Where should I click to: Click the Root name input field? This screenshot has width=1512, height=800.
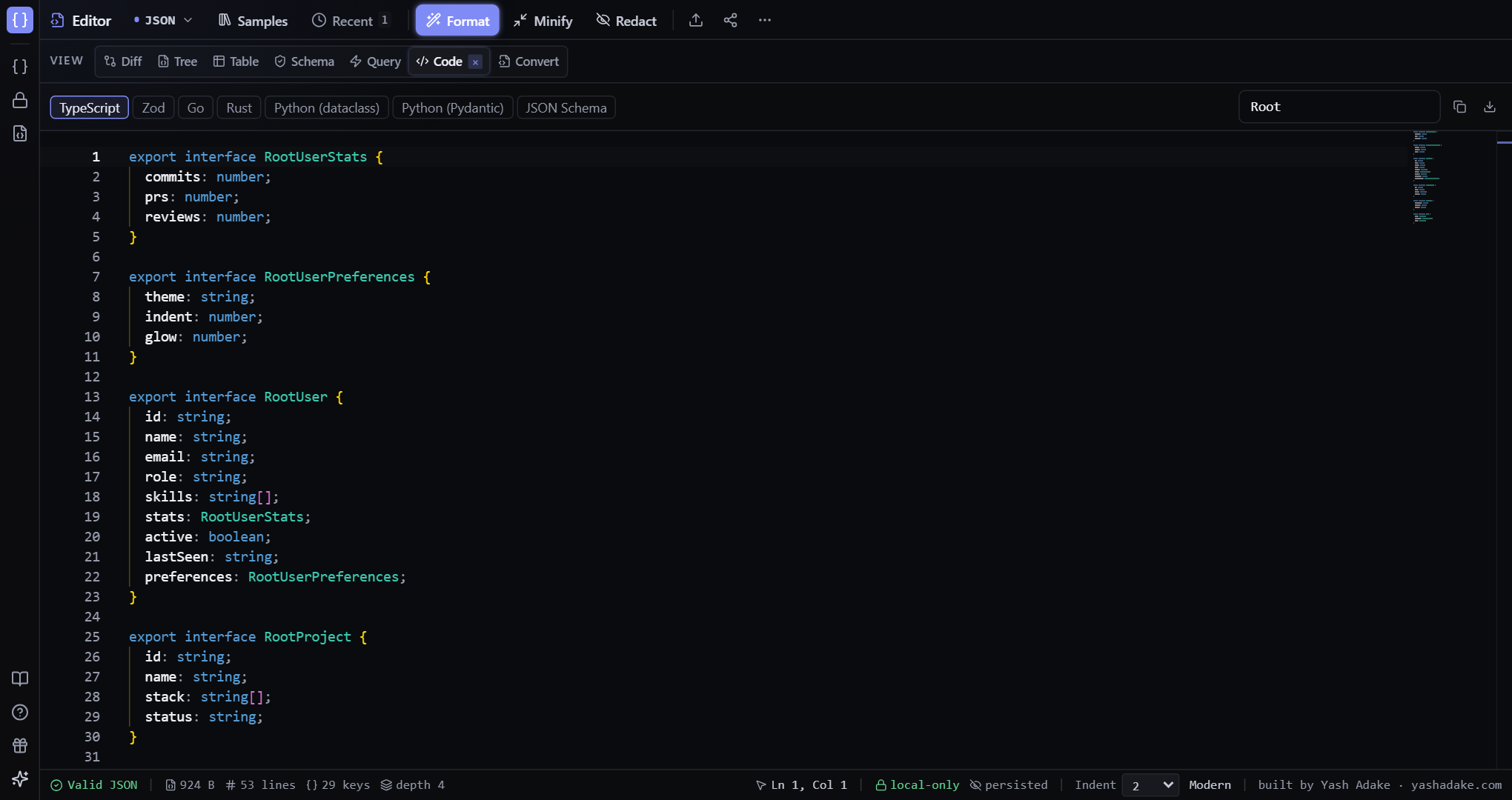pyautogui.click(x=1339, y=107)
